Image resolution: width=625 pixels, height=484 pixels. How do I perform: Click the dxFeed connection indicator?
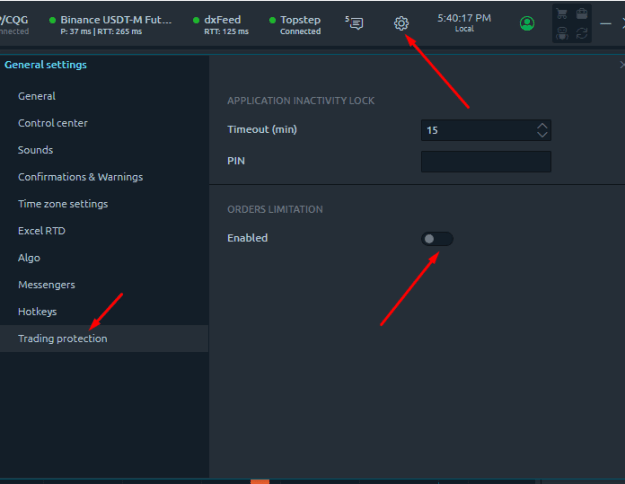pyautogui.click(x=221, y=25)
